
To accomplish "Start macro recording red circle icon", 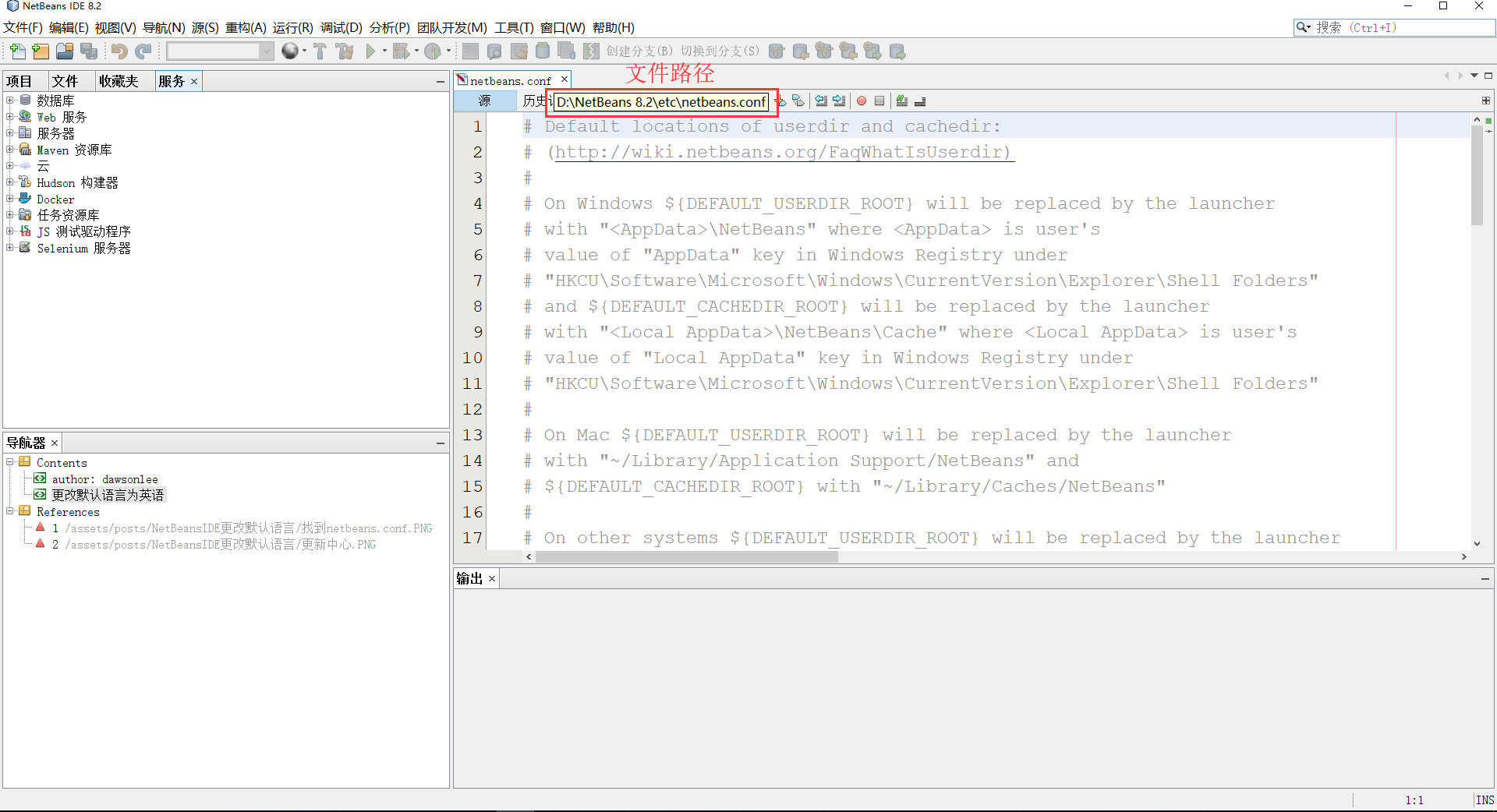I will [x=862, y=101].
